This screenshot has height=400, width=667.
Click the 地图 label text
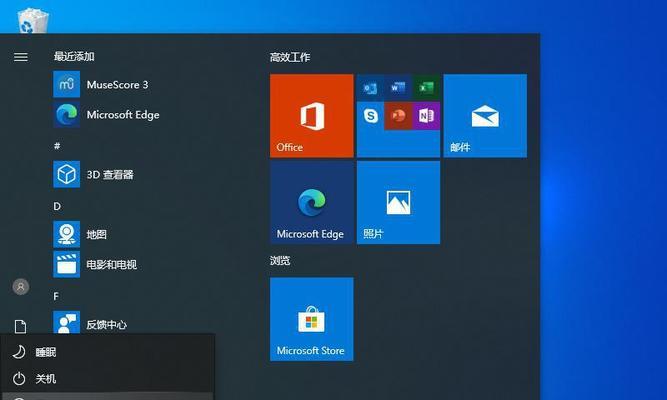tap(97, 234)
